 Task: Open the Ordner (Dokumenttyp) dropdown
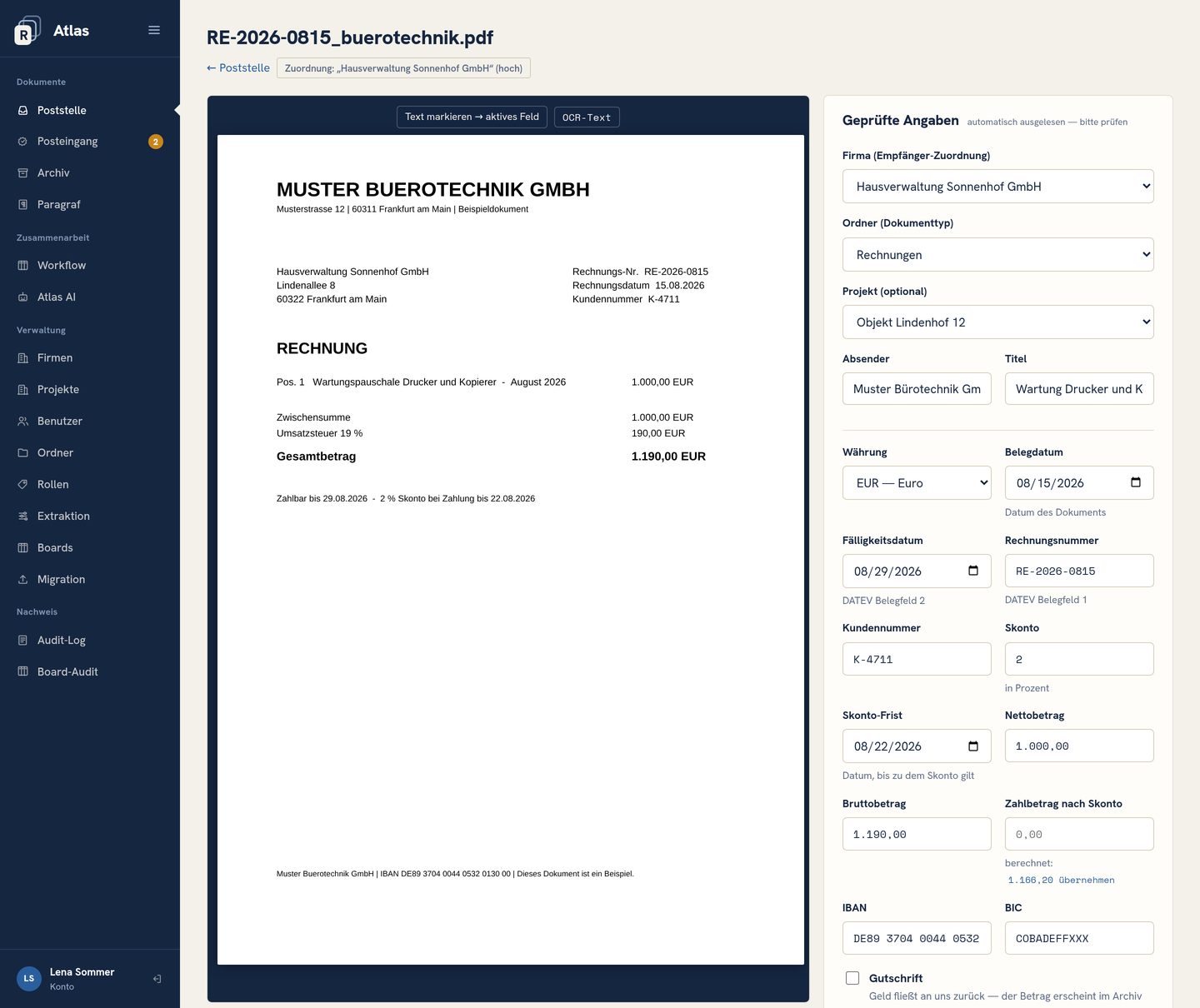[x=998, y=255]
